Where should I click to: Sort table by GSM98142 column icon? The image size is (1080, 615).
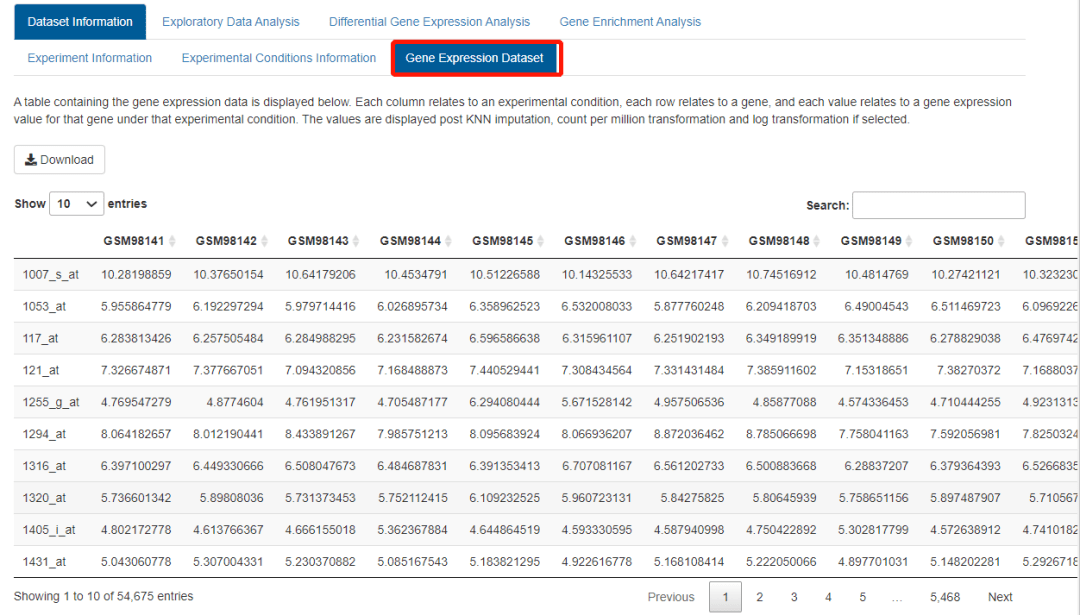pyautogui.click(x=264, y=241)
